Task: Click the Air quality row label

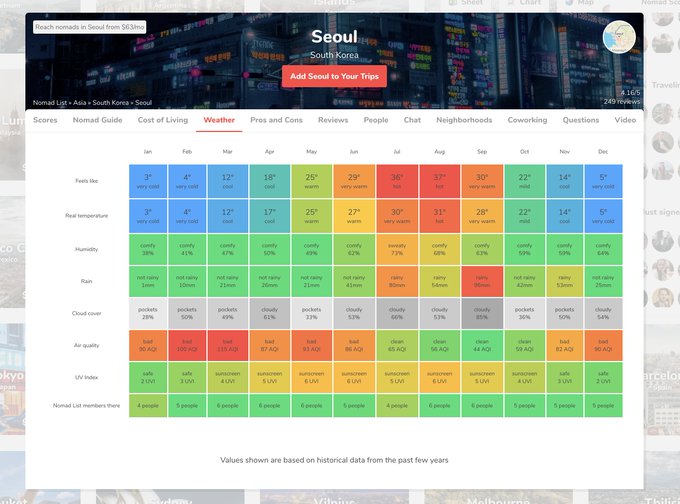Action: coord(87,346)
